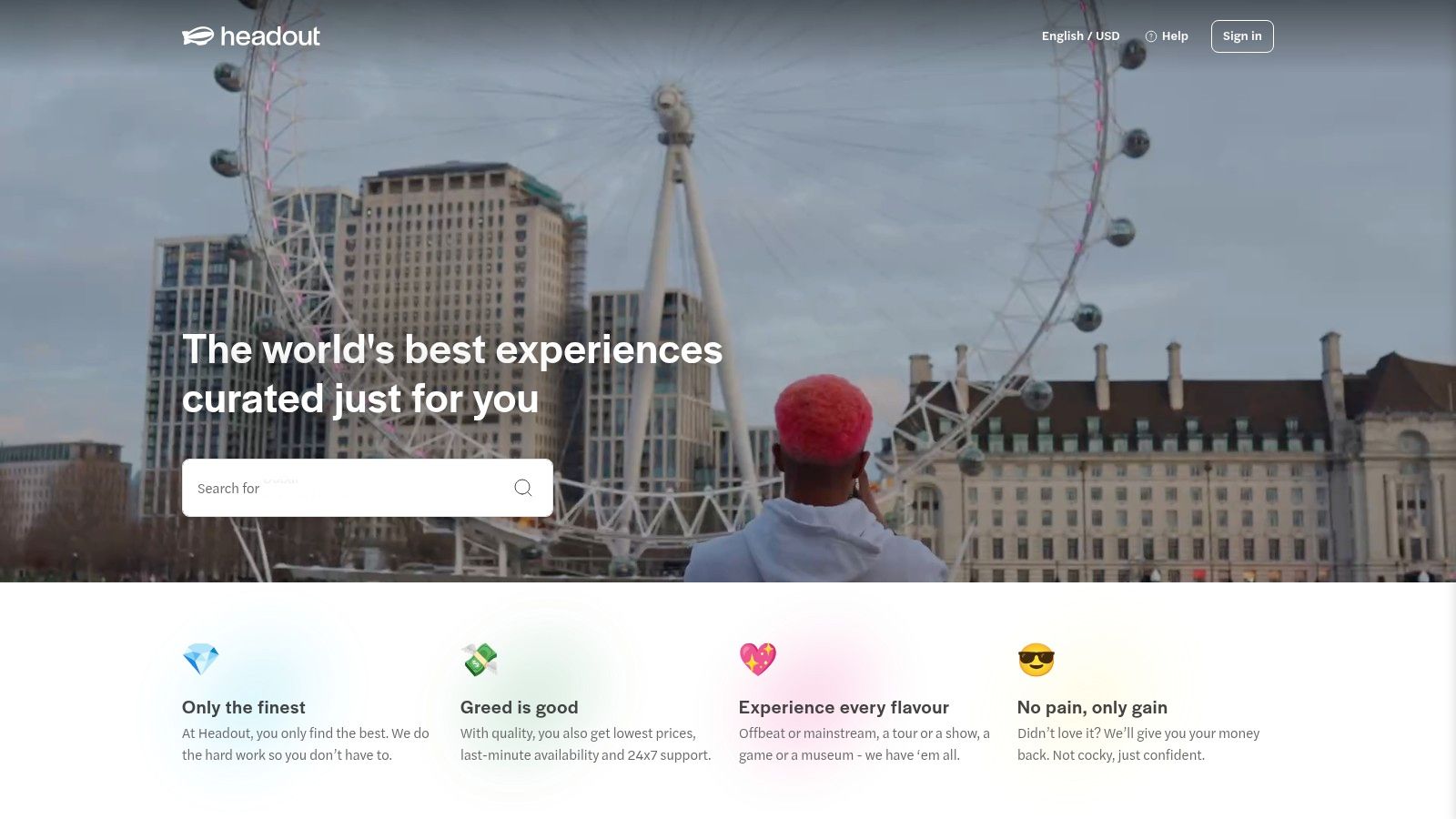
Task: Click the headout wordmark text
Action: tap(270, 36)
